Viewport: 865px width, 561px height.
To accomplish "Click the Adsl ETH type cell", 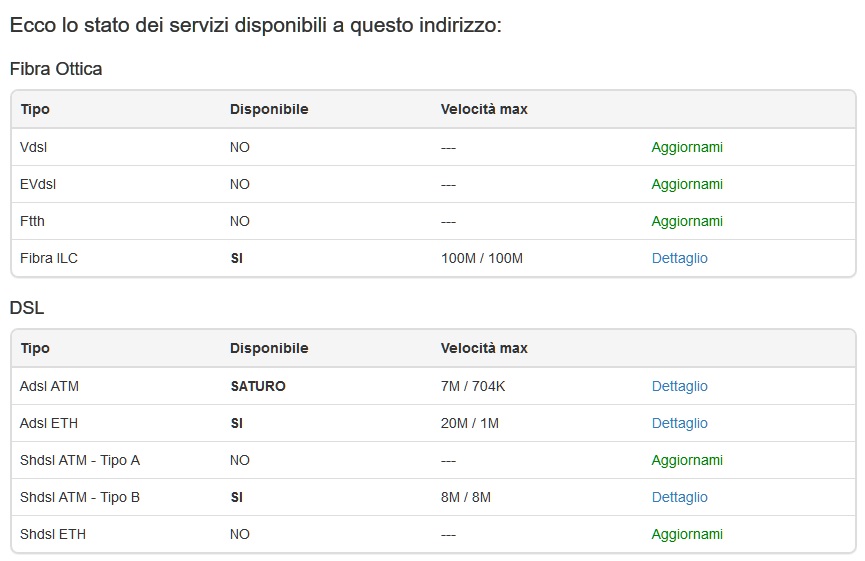I will (x=48, y=423).
